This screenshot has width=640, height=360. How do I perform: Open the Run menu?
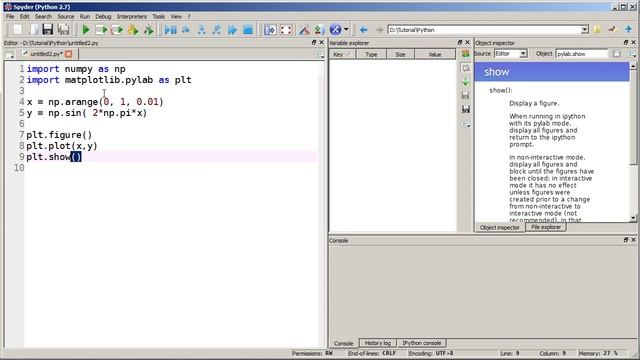coord(84,16)
